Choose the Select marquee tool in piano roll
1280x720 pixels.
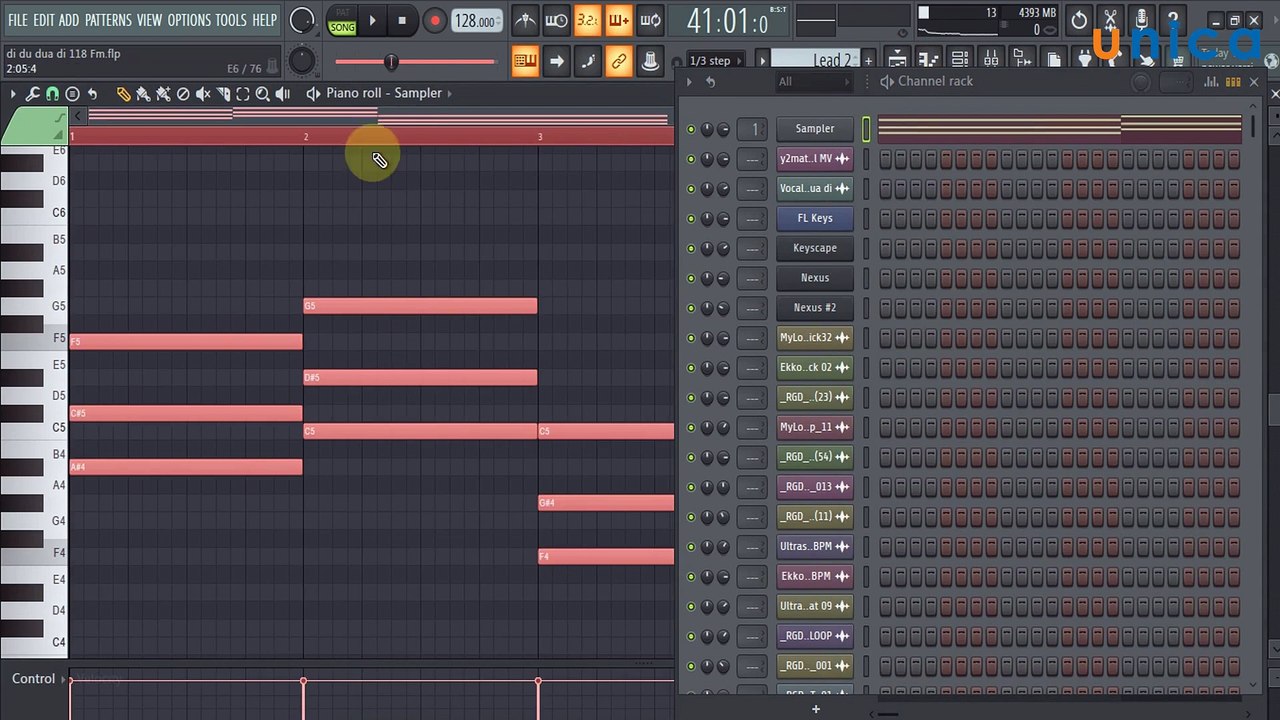[243, 94]
